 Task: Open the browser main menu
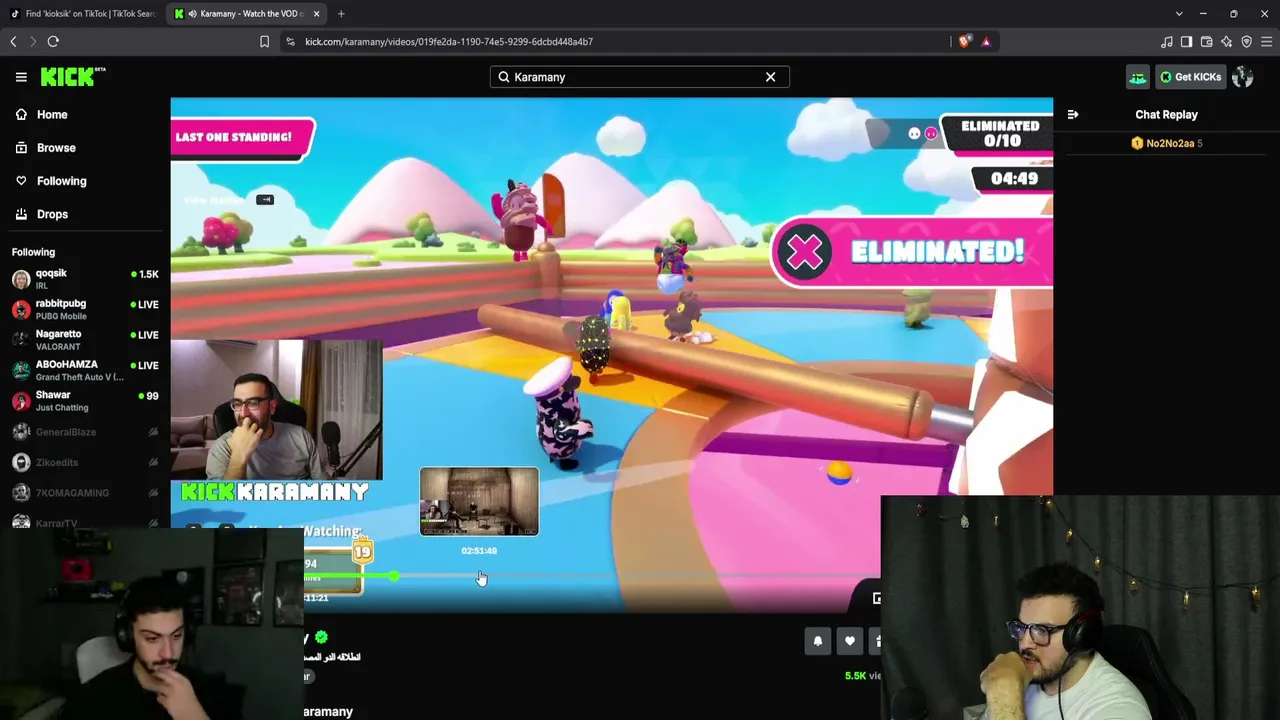(x=1266, y=41)
